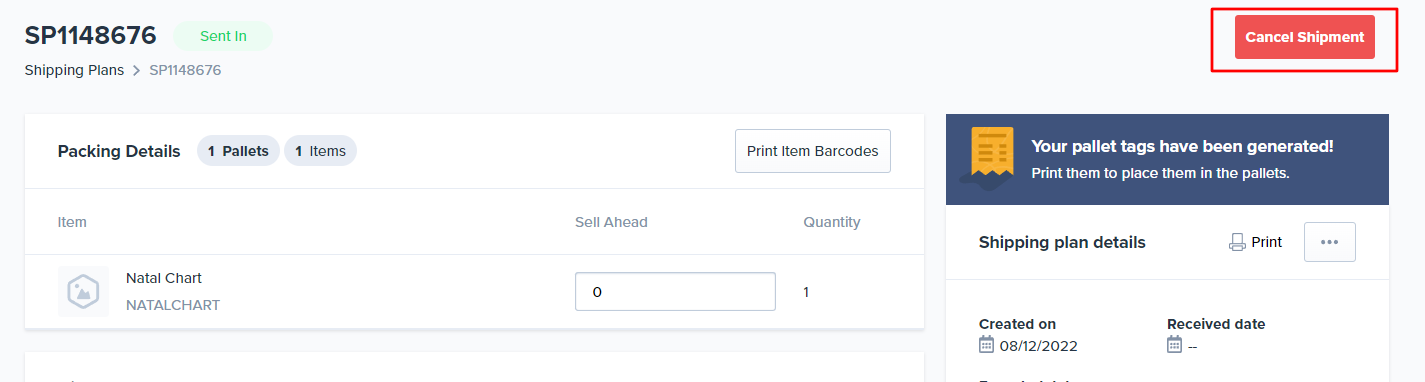The image size is (1425, 382).
Task: Focus the Sell Ahead quantity field
Action: point(675,292)
